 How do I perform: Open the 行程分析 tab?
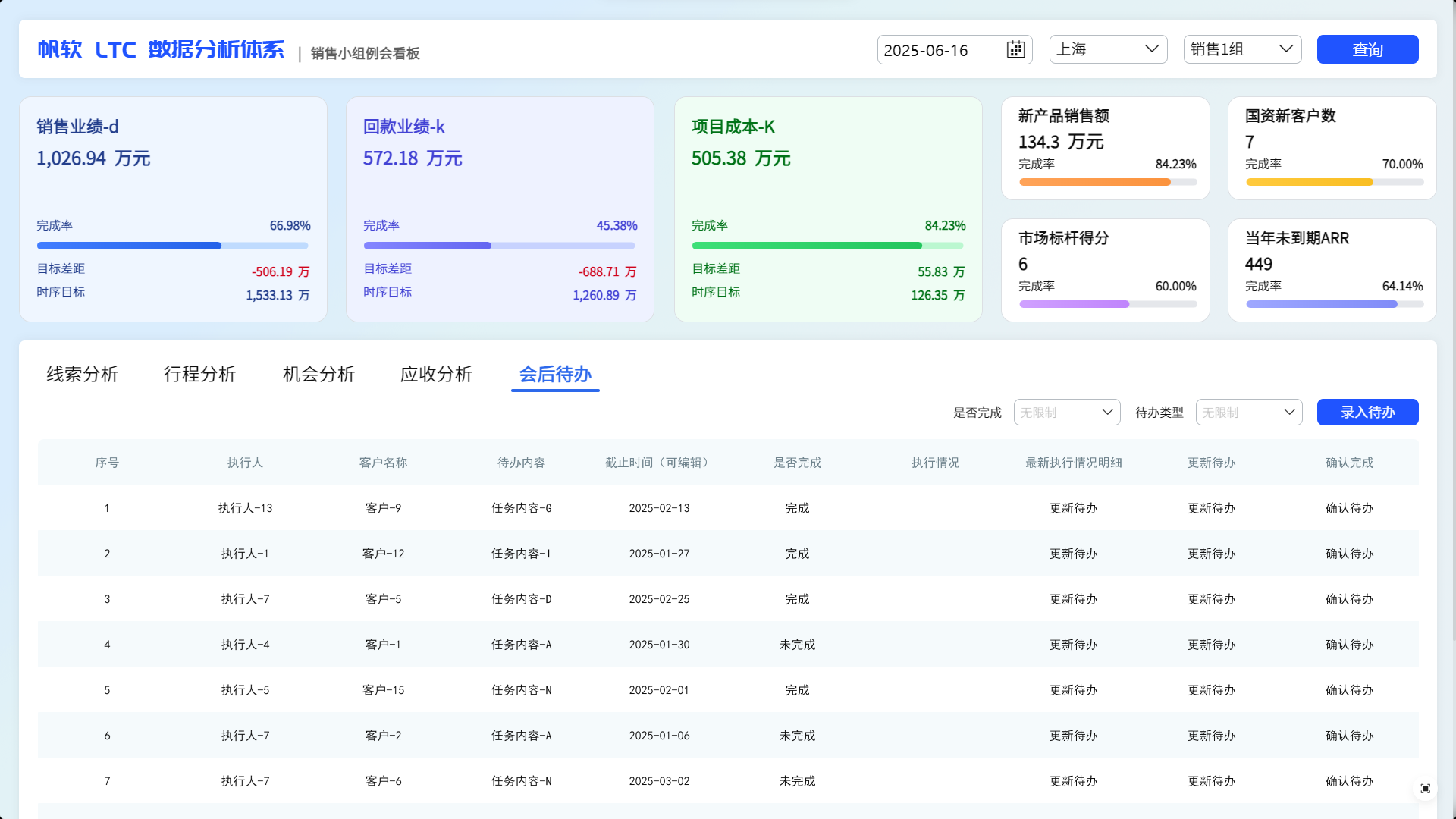coord(199,375)
